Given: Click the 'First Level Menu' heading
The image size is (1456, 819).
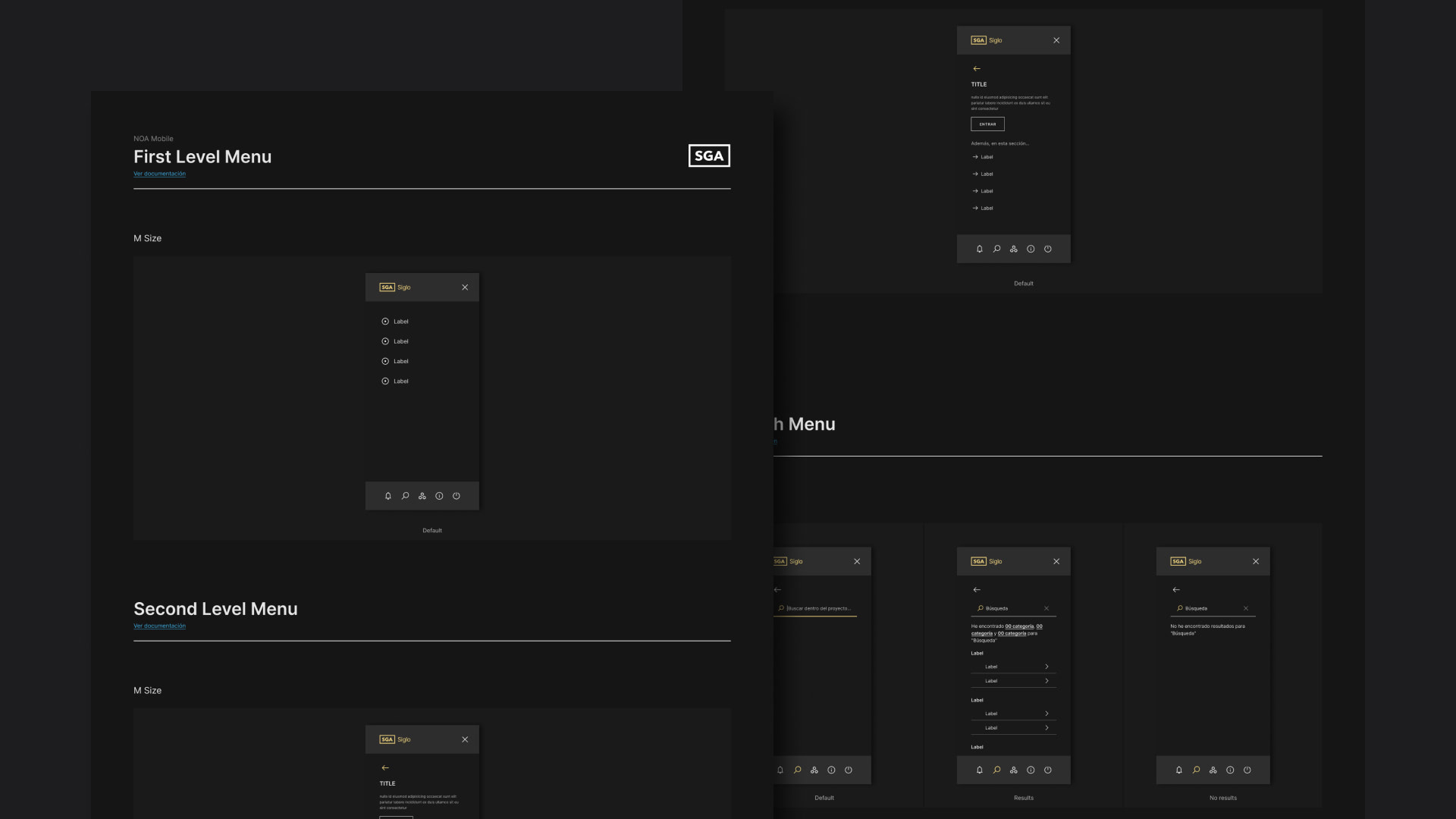Looking at the screenshot, I should [x=202, y=157].
